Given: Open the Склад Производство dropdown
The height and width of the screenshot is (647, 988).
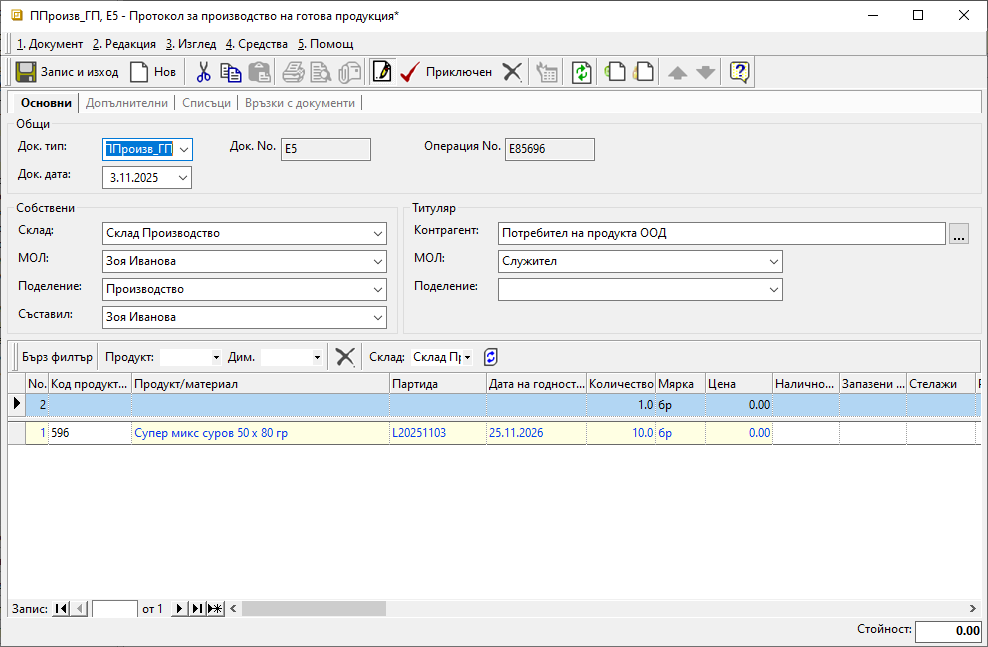Looking at the screenshot, I should pyautogui.click(x=377, y=234).
